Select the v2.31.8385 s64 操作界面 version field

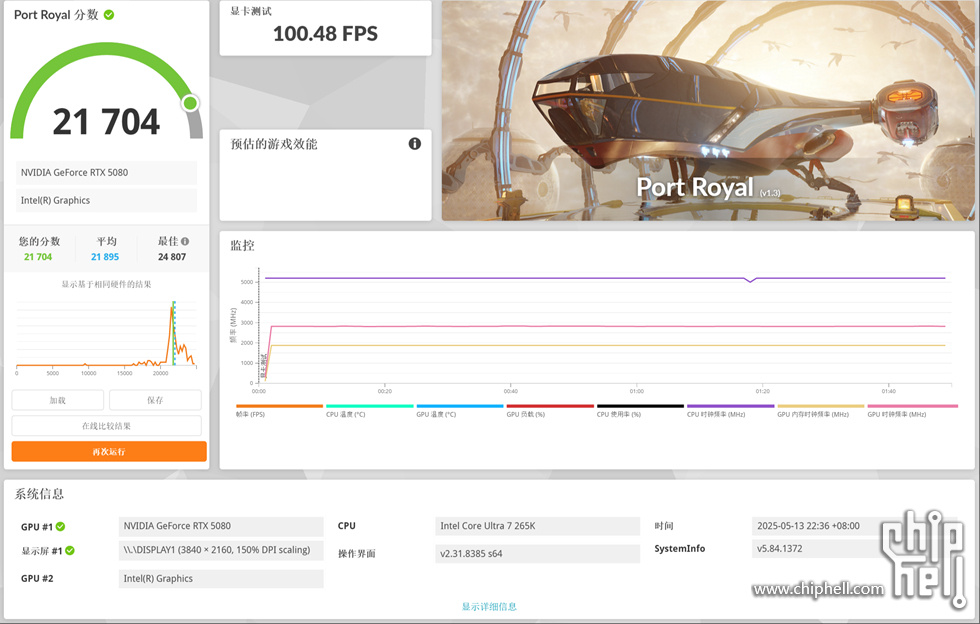click(538, 553)
